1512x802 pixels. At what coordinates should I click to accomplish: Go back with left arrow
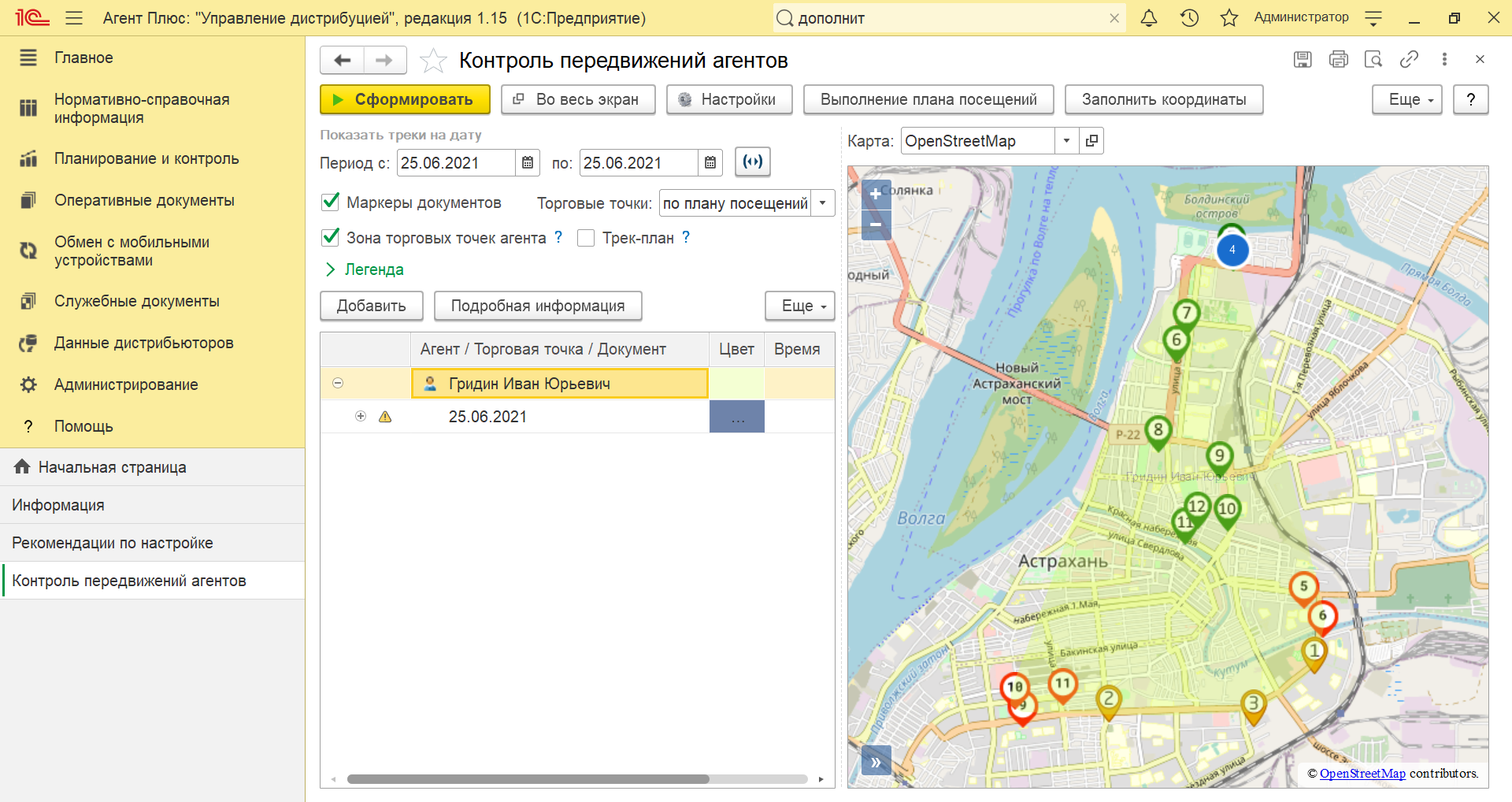coord(342,60)
